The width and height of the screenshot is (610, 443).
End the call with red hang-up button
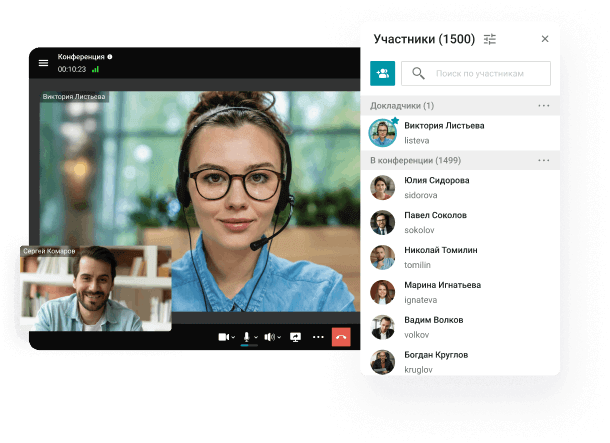(x=342, y=337)
